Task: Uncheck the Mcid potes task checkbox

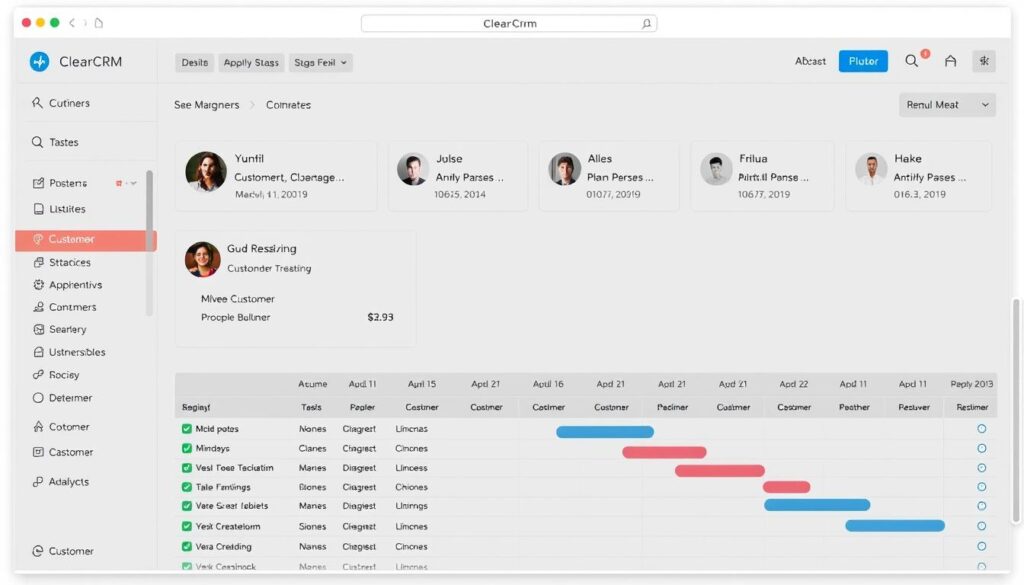Action: [186, 429]
